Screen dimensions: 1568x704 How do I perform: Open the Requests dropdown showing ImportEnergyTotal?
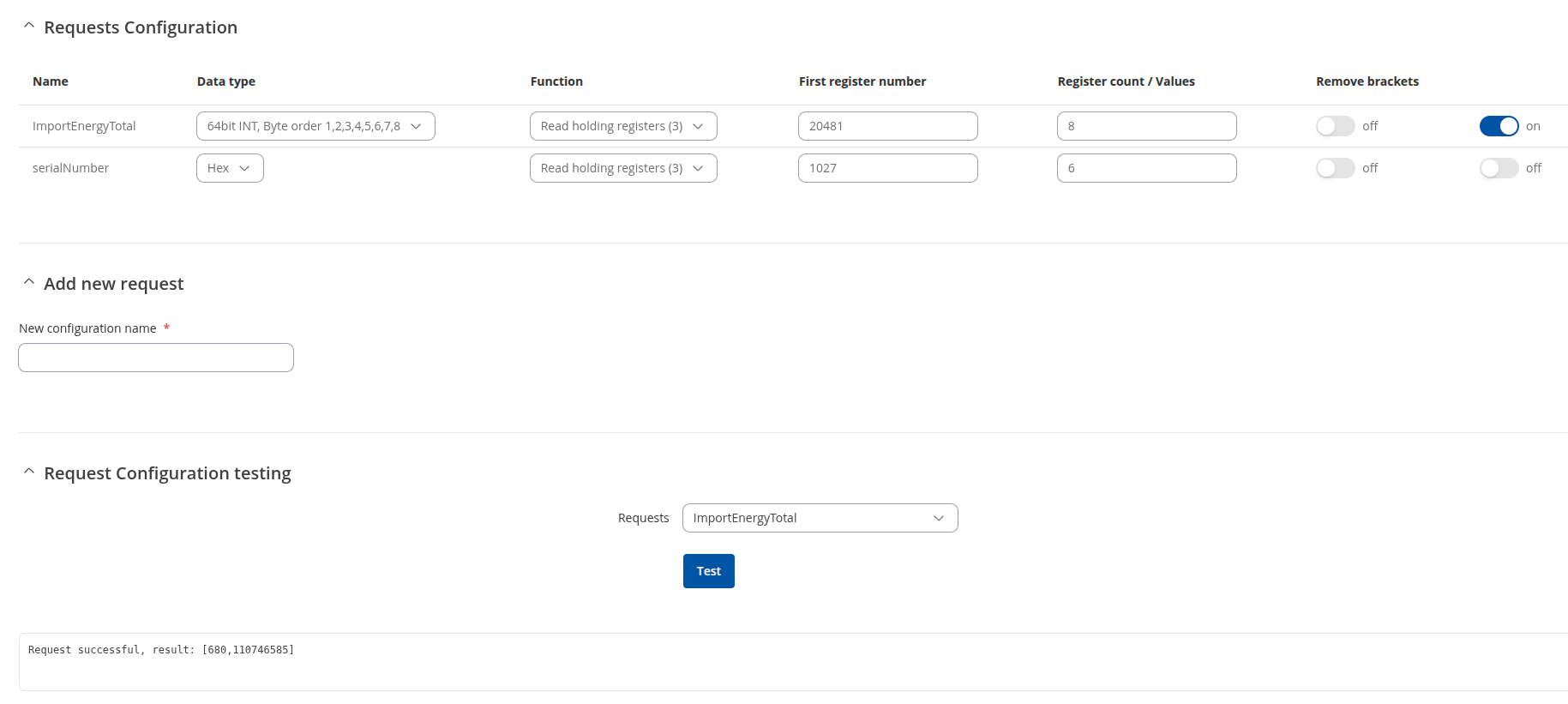coord(820,518)
